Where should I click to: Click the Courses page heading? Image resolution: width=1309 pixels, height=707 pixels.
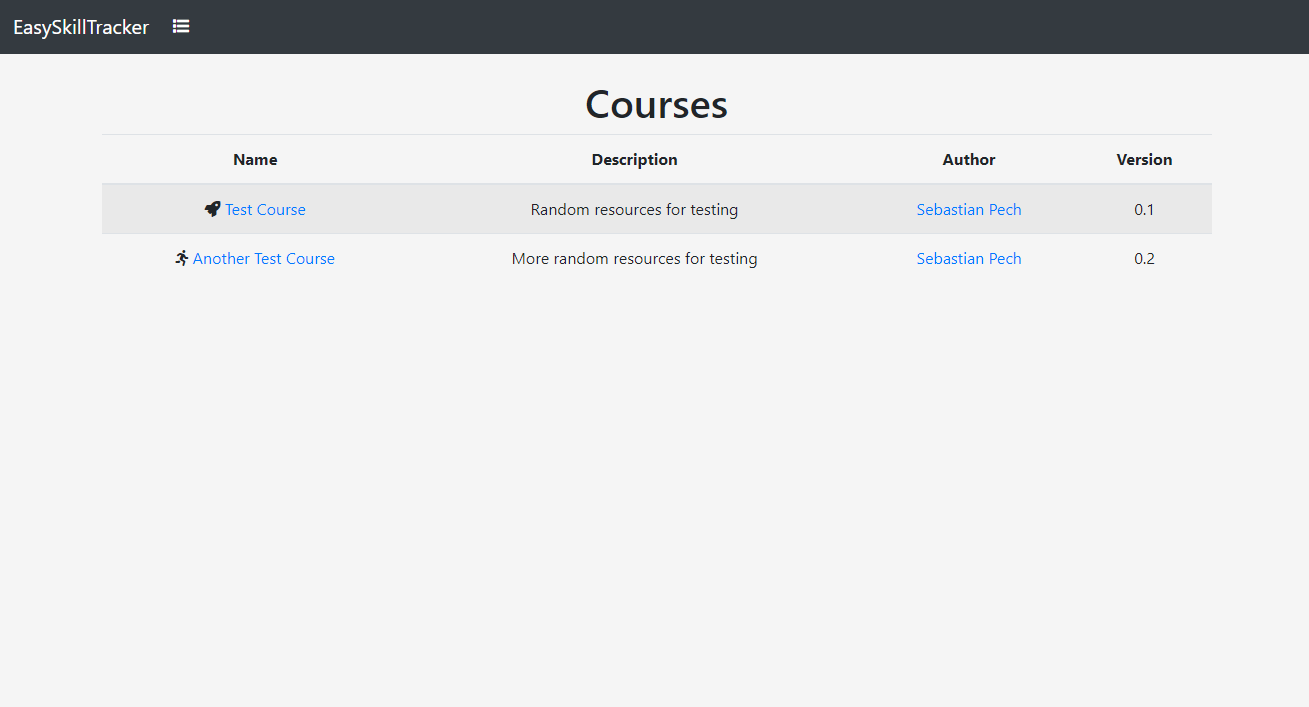[x=656, y=104]
